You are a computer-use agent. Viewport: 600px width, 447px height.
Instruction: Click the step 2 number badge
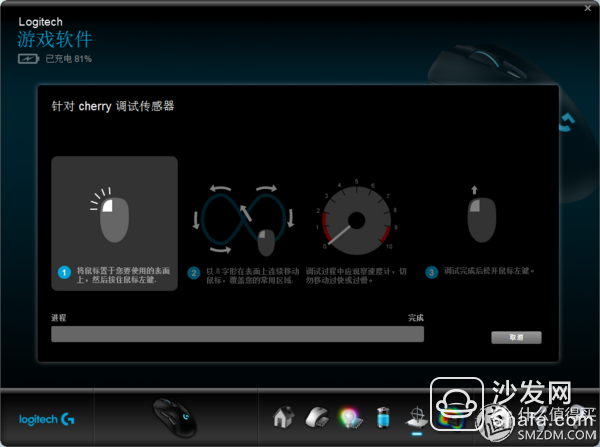[x=194, y=273]
